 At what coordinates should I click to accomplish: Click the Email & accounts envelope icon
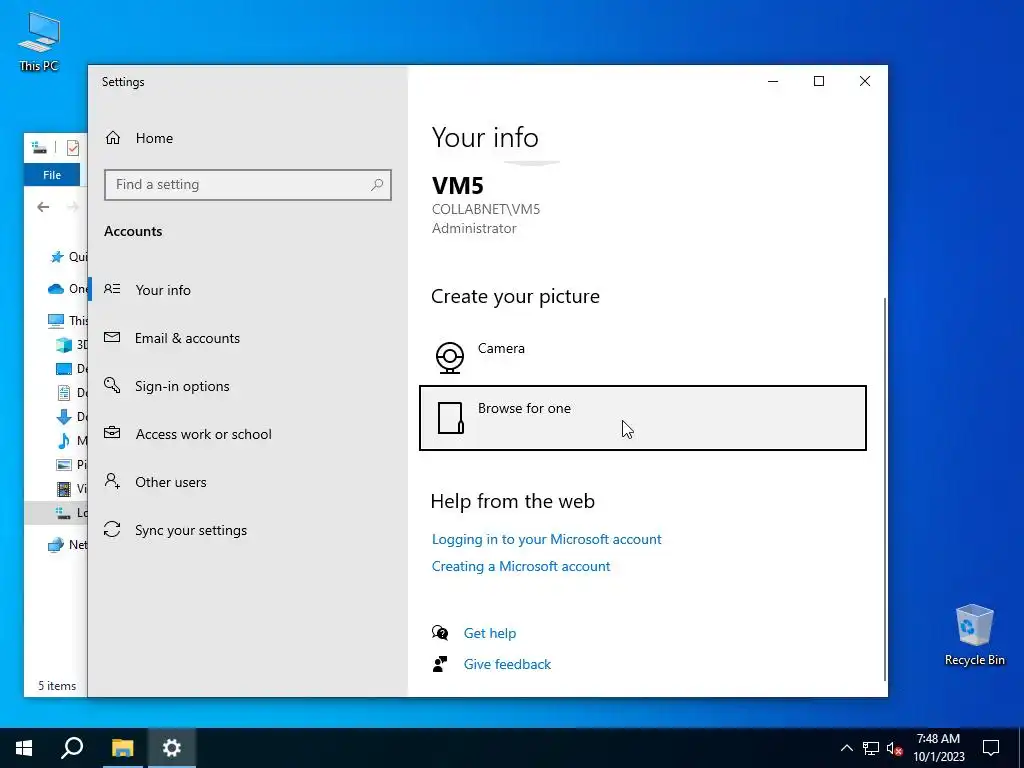point(112,337)
